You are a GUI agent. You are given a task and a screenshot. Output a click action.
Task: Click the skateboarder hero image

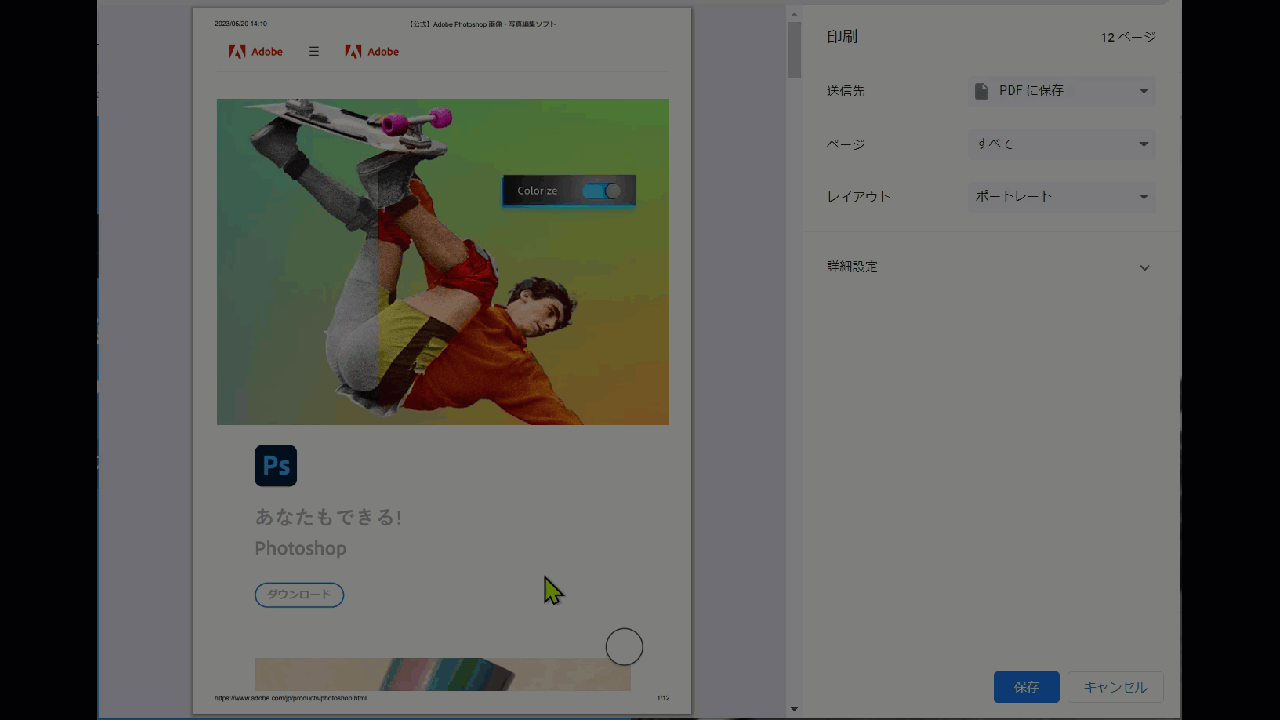click(443, 262)
